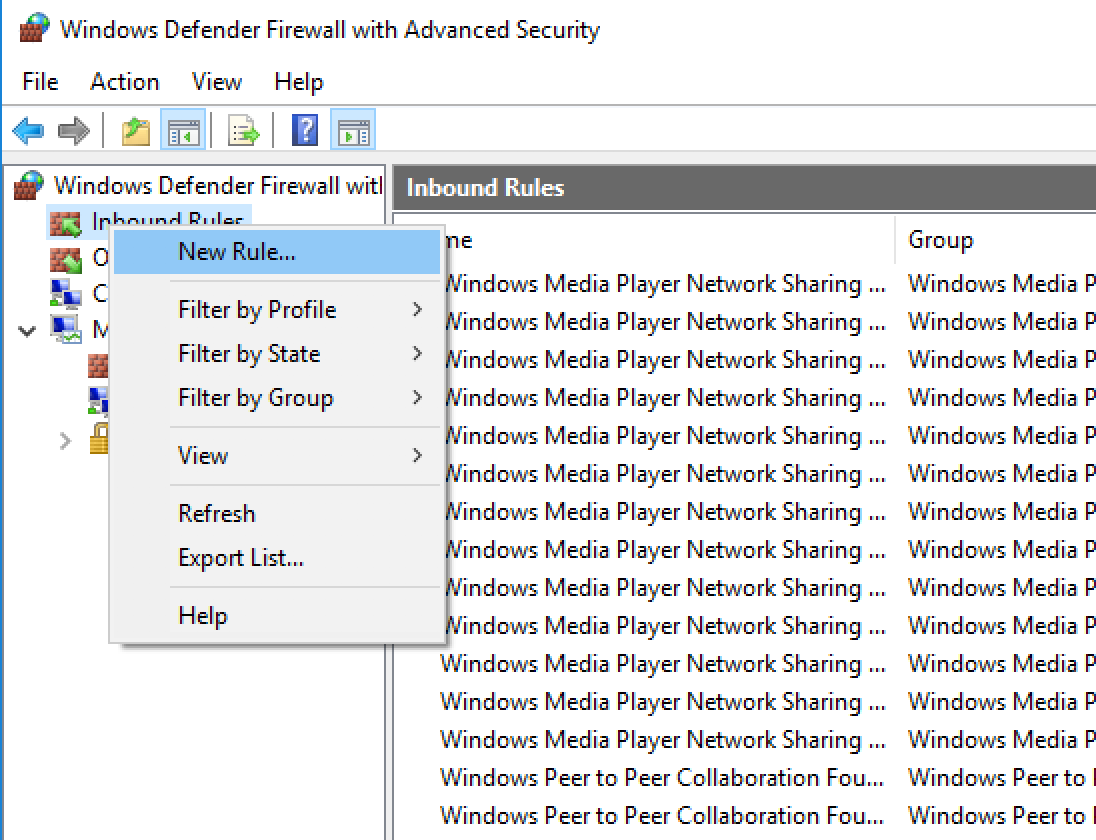Click the Outbound Rules tree icon
The height and width of the screenshot is (840, 1096).
point(66,259)
